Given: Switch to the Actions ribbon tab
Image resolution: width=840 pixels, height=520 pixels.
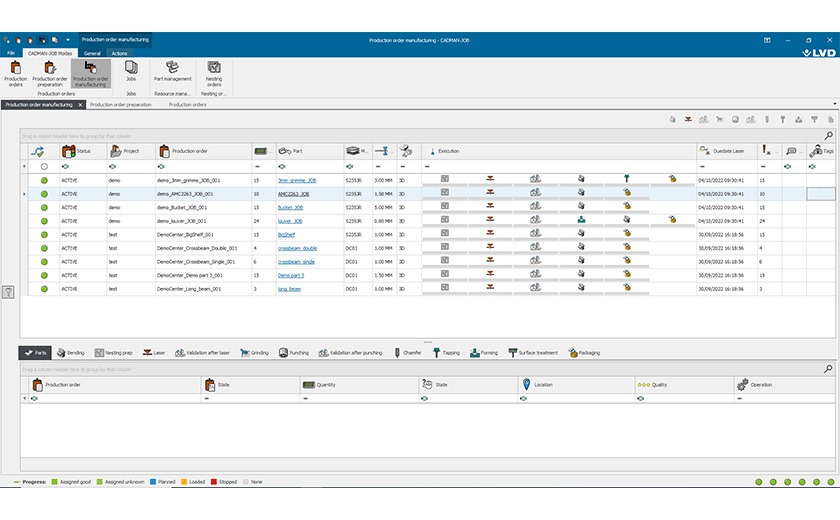Looking at the screenshot, I should (119, 53).
